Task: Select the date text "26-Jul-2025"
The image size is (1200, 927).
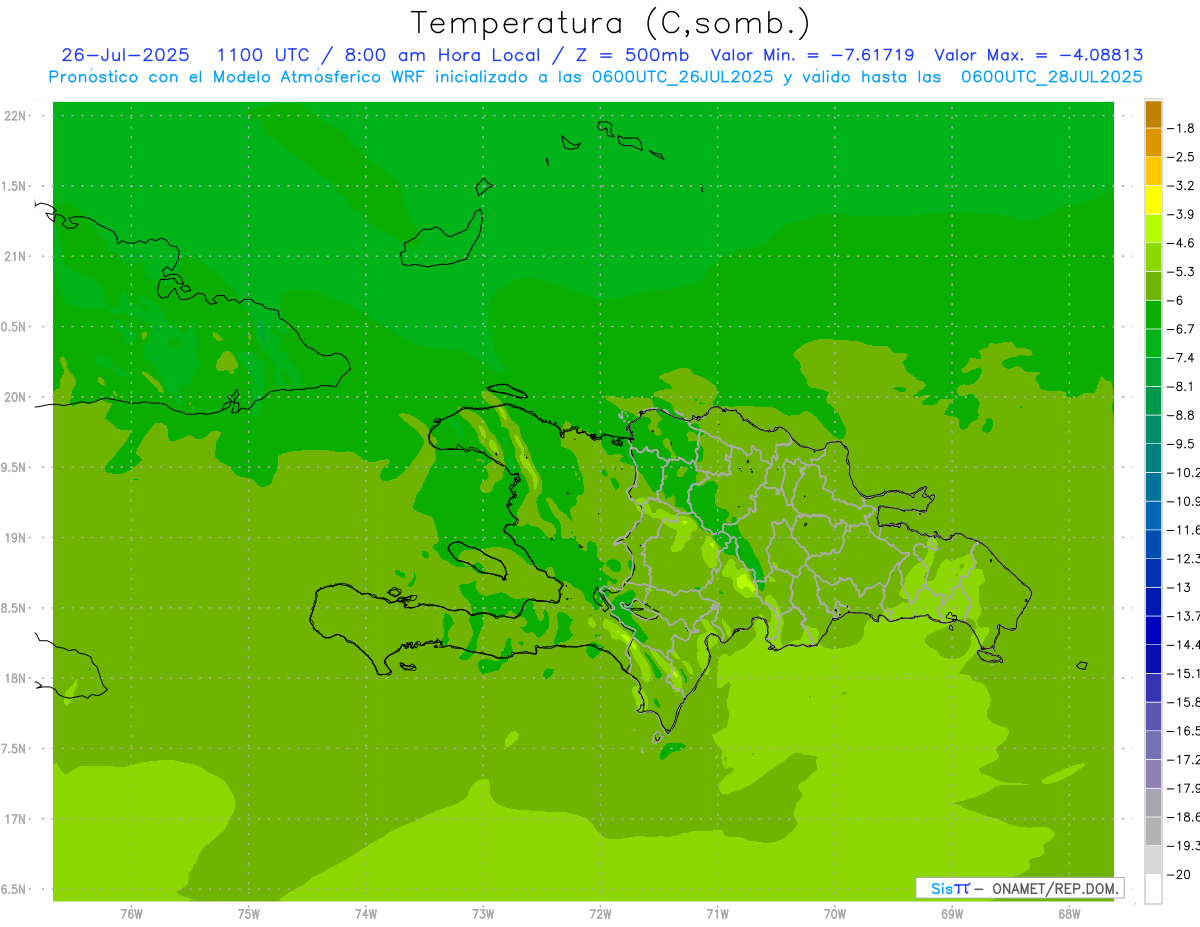Action: click(x=125, y=56)
